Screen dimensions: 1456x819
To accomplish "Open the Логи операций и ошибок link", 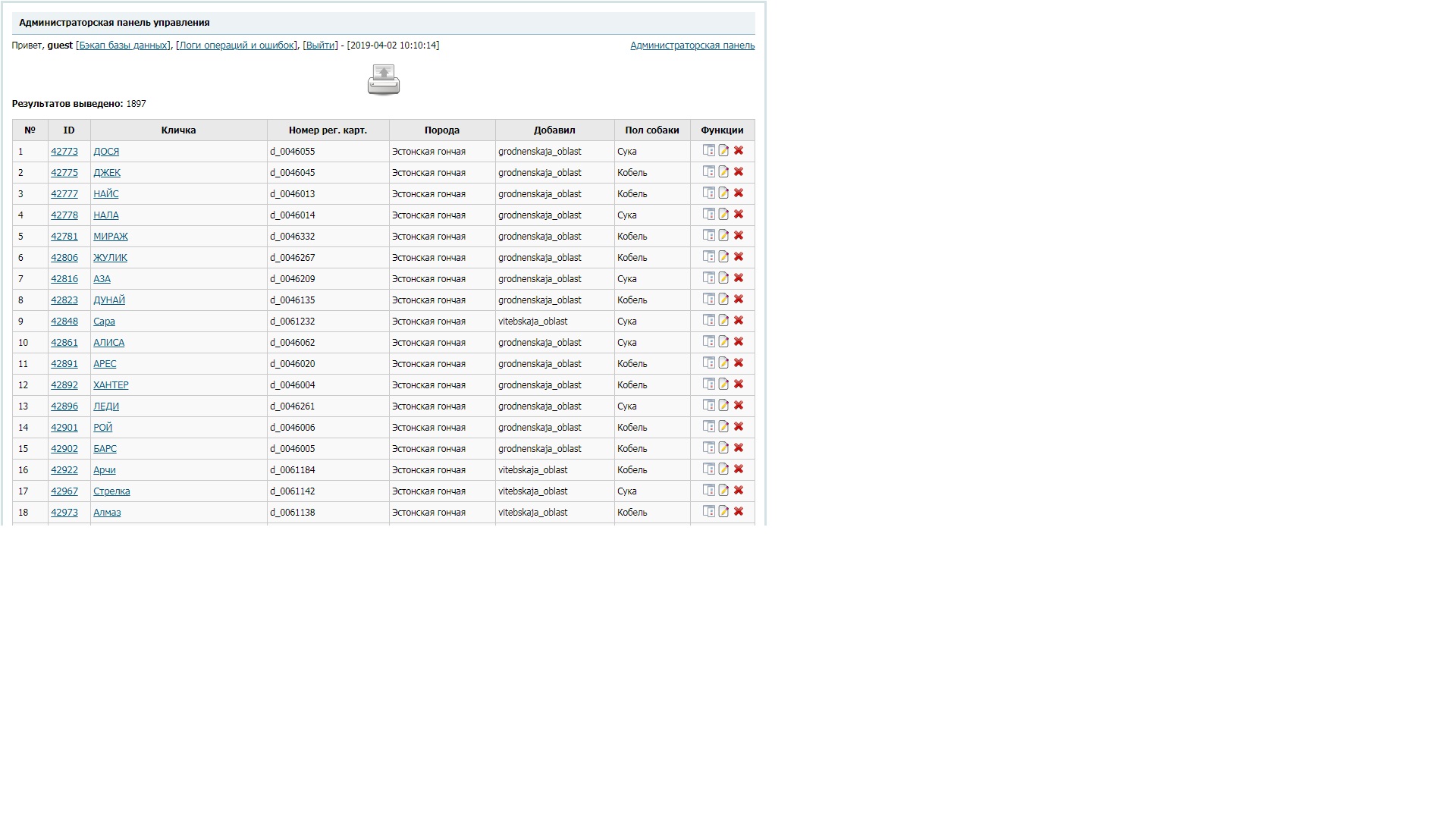I will point(237,45).
